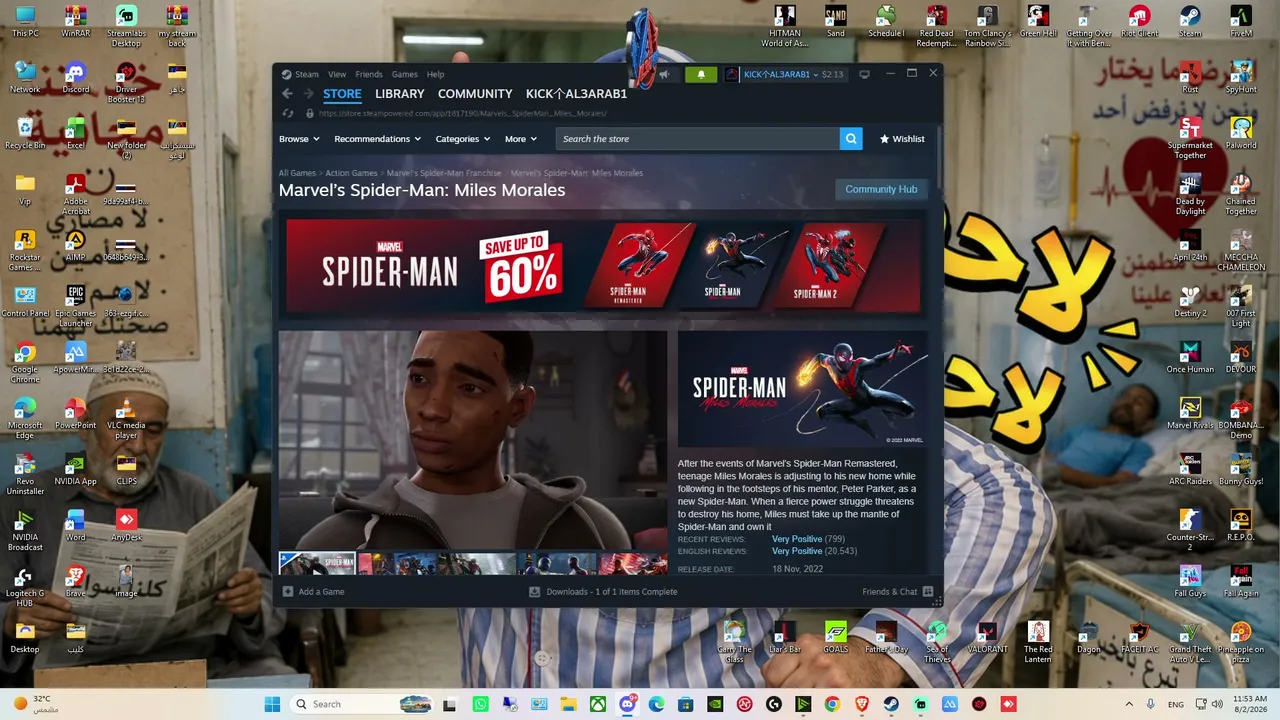The width and height of the screenshot is (1280, 720).
Task: Click the main Miles Morales video preview
Action: 473,440
